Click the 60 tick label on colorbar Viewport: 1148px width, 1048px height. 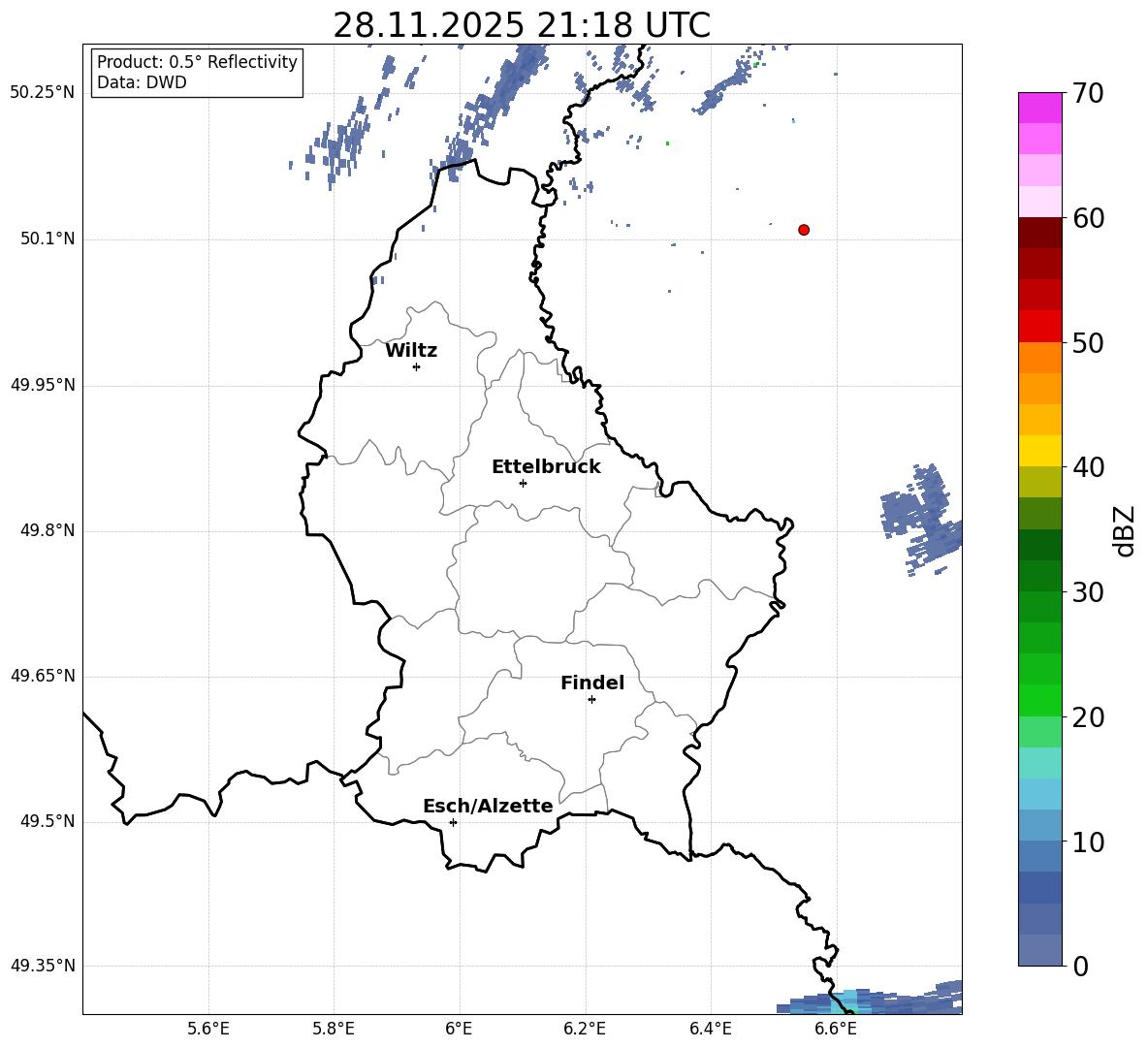point(1088,218)
